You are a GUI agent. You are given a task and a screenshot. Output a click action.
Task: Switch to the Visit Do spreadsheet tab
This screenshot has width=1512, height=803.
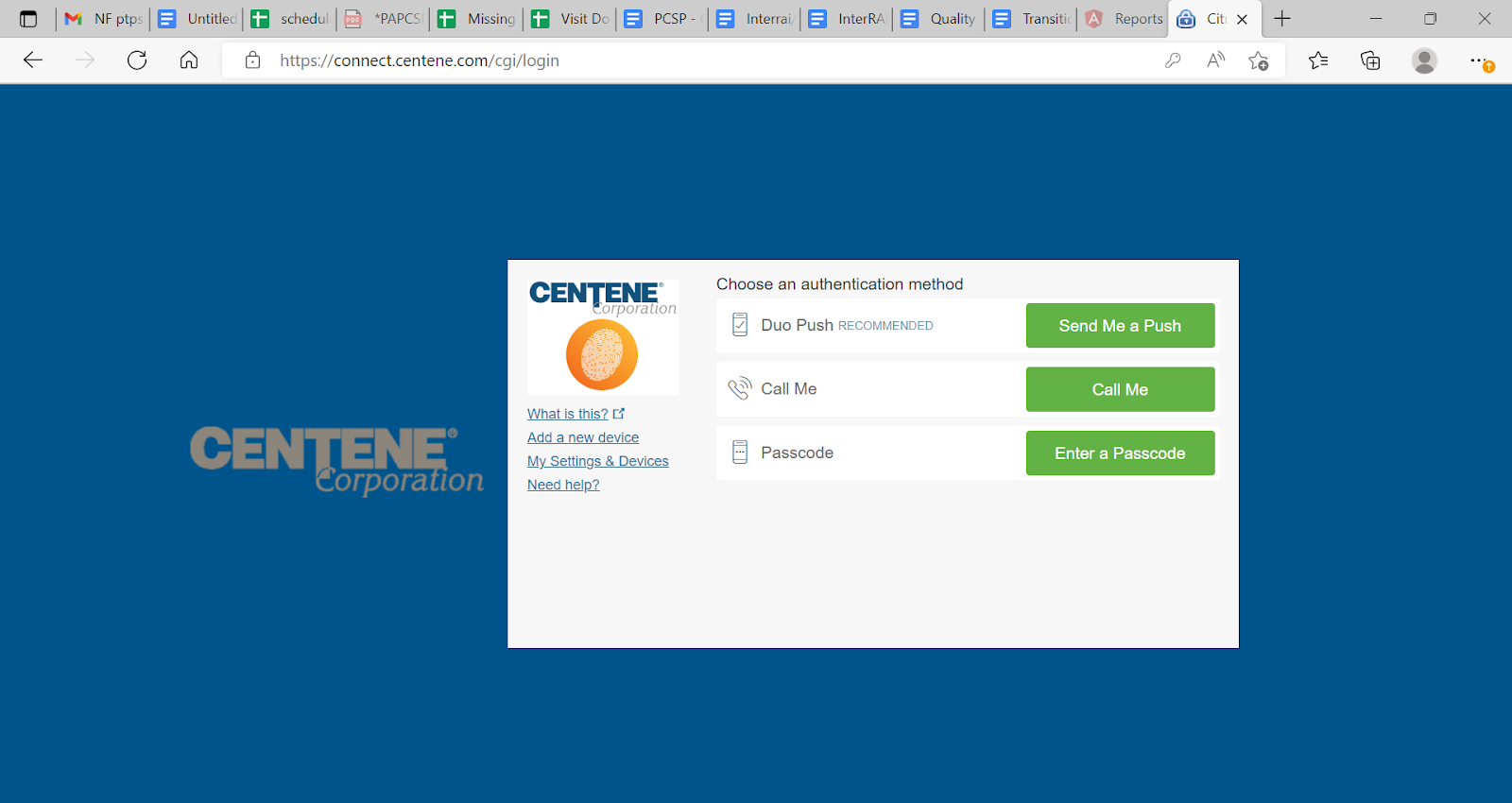(570, 19)
